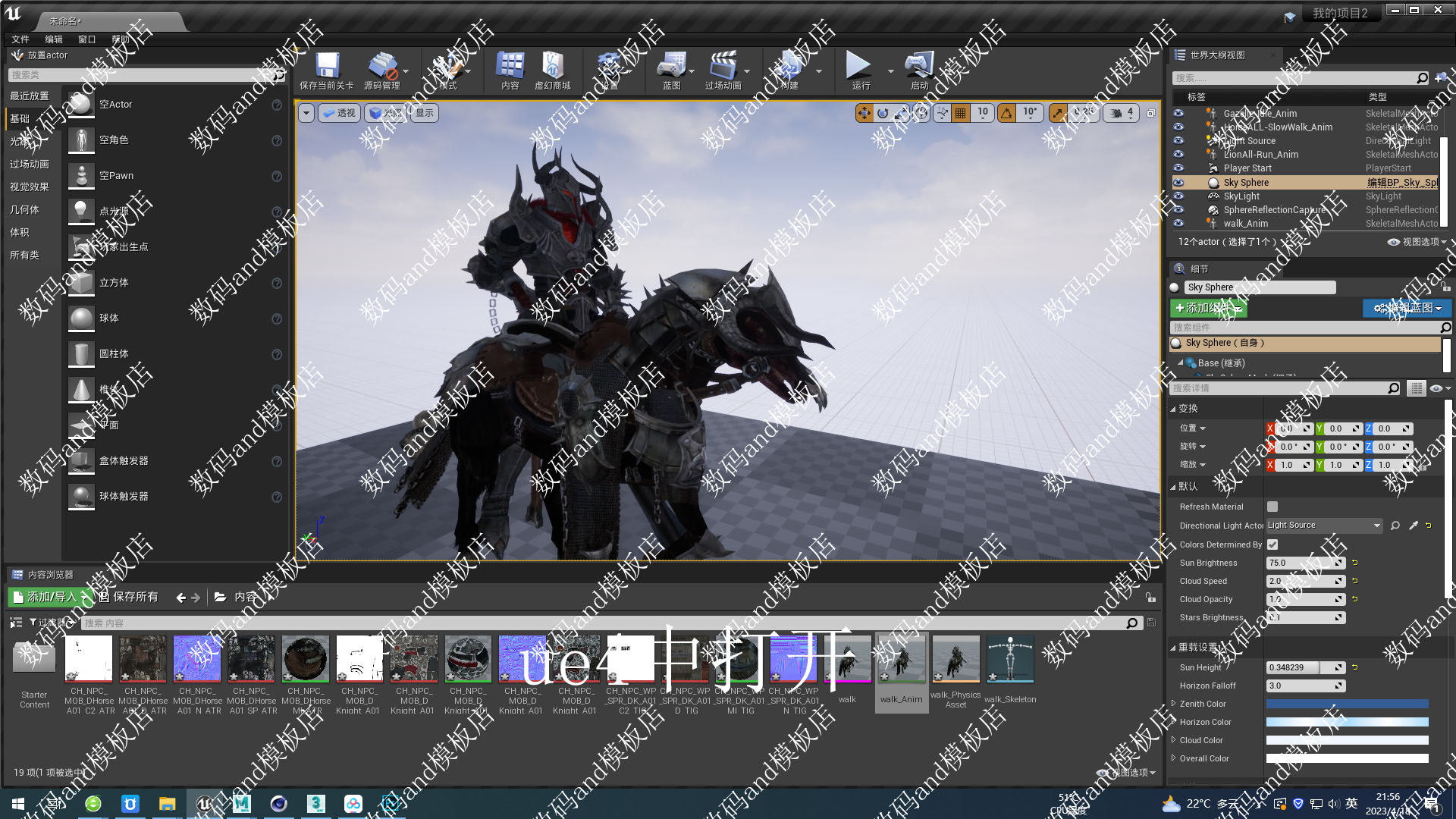
Task: Open the 虚幻商城 marketplace icon
Action: [552, 65]
